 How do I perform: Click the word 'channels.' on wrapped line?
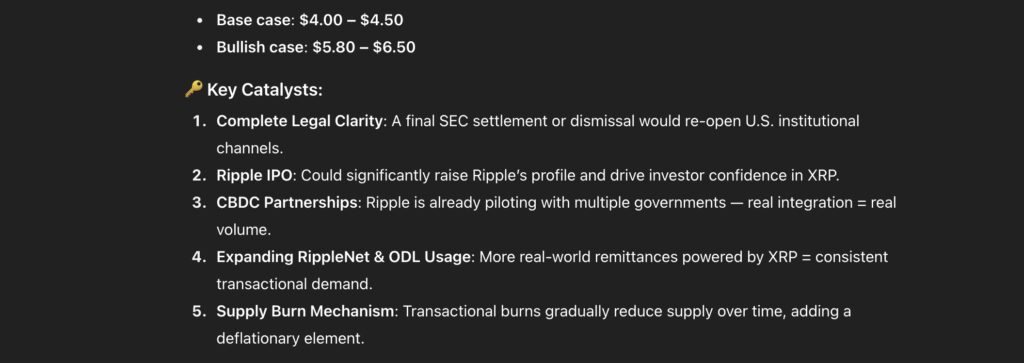pyautogui.click(x=249, y=149)
